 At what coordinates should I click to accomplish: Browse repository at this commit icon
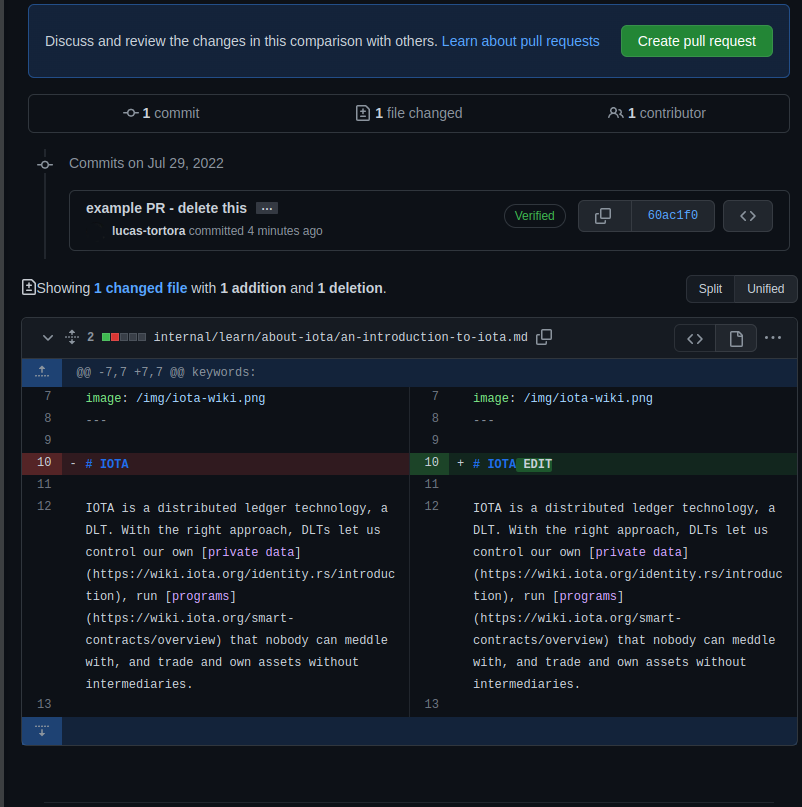tap(747, 216)
